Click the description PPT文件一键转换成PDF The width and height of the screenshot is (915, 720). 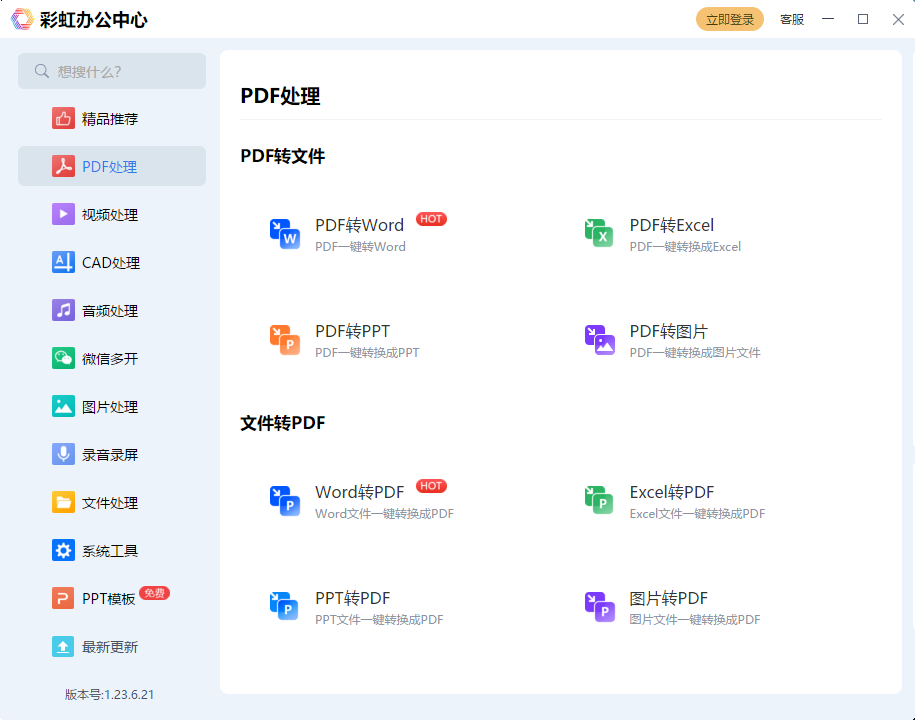pyautogui.click(x=379, y=620)
